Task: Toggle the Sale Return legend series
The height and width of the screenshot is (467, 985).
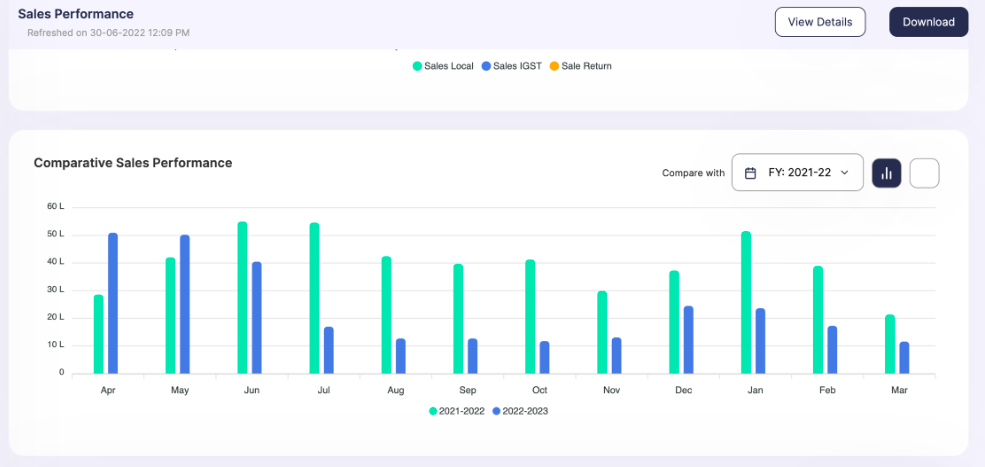Action: click(580, 66)
